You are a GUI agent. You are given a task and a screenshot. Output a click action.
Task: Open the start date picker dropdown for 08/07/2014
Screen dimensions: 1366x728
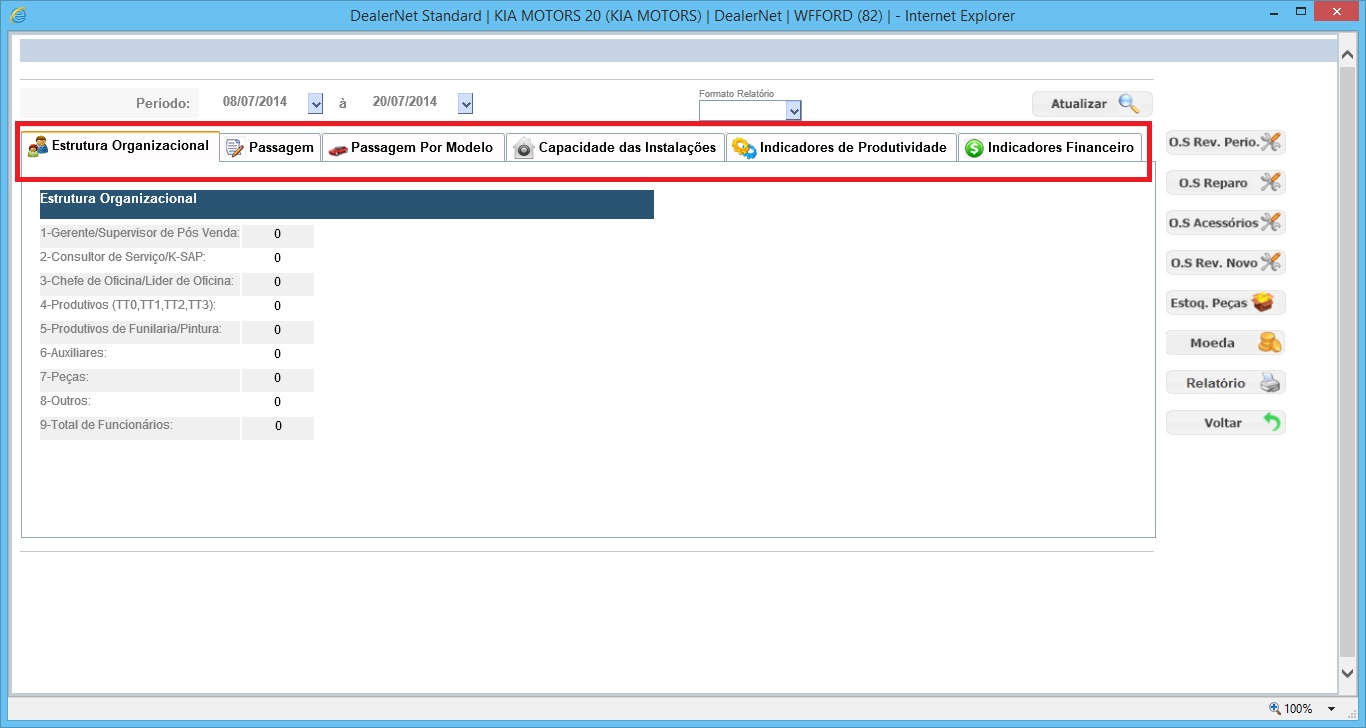[x=316, y=103]
